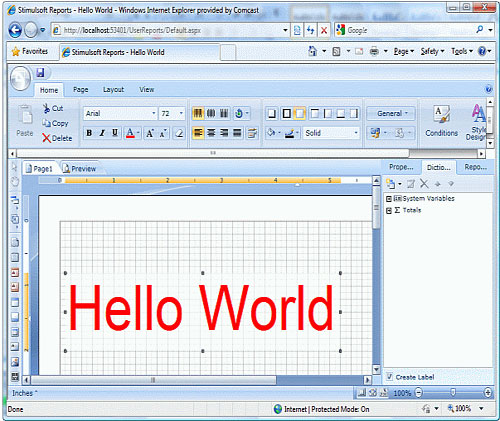This screenshot has width=500, height=421.
Task: Click the shrink font size icon
Action: click(x=163, y=133)
